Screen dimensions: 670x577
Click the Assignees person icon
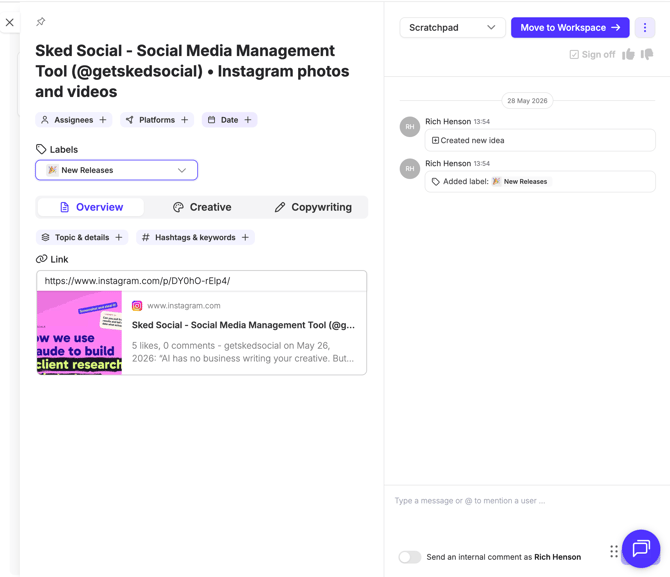(45, 120)
